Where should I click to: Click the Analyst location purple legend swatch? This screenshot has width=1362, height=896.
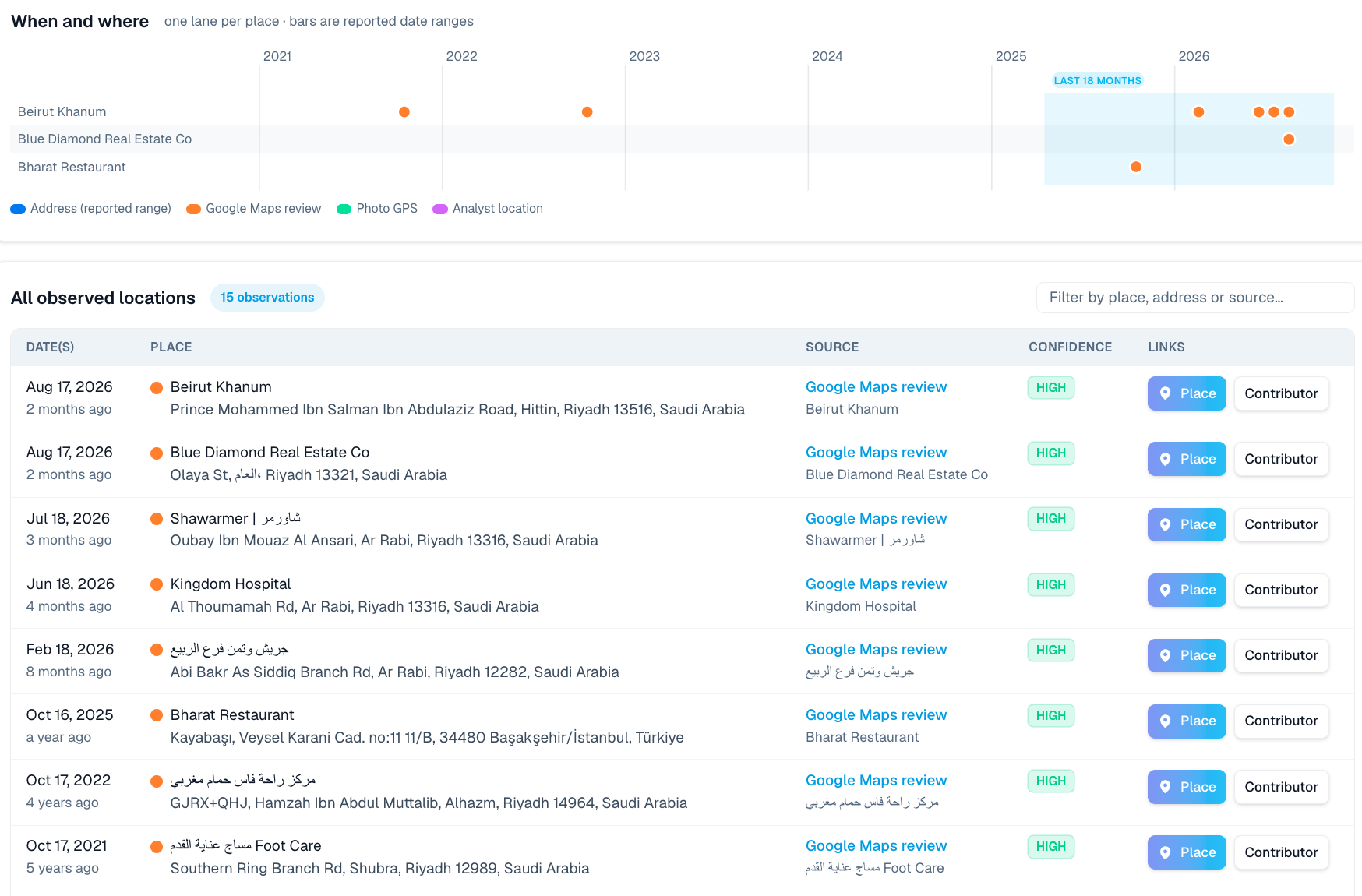(x=440, y=209)
